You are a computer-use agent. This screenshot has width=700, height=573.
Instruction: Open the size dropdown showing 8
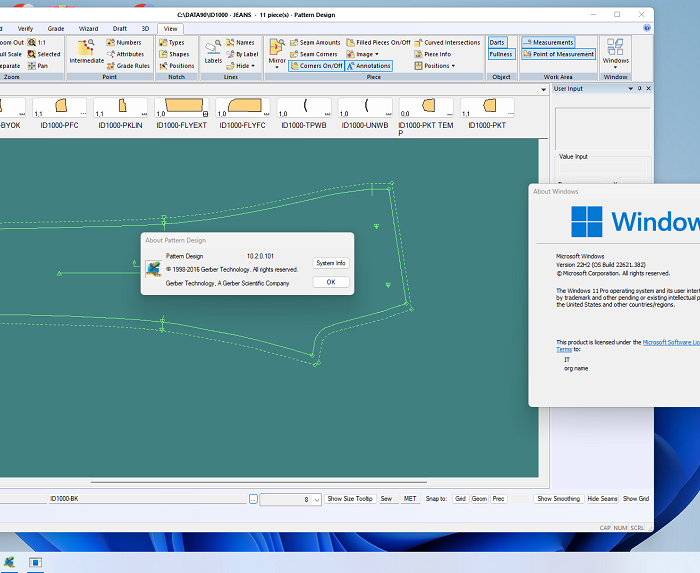coord(316,499)
